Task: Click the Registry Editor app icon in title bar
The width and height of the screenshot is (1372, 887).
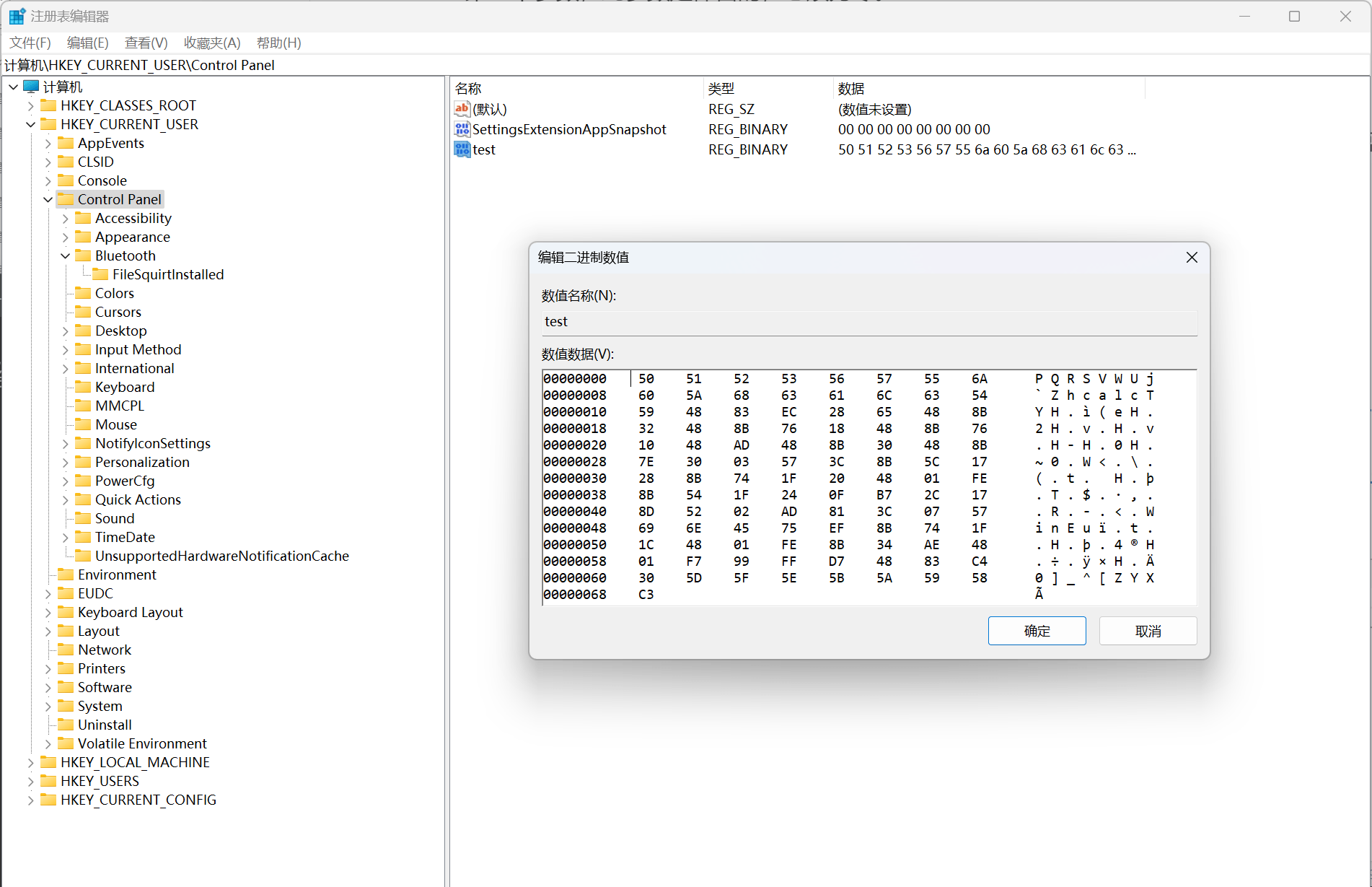Action: pyautogui.click(x=17, y=16)
